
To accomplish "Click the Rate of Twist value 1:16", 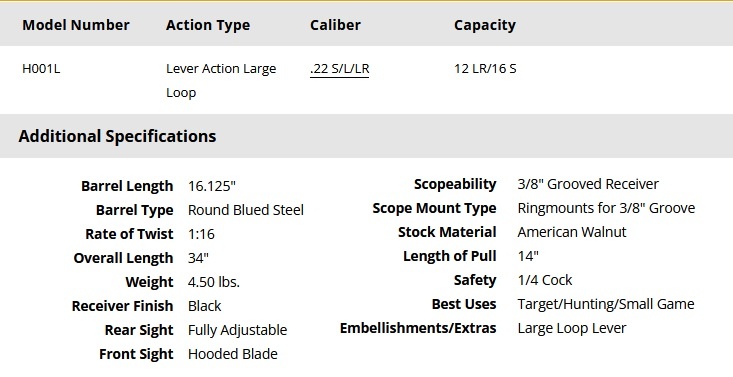I will 201,234.
